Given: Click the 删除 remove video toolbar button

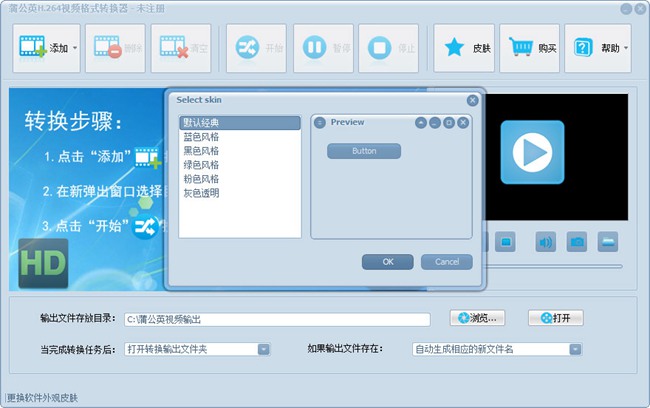Looking at the screenshot, I should click(115, 48).
